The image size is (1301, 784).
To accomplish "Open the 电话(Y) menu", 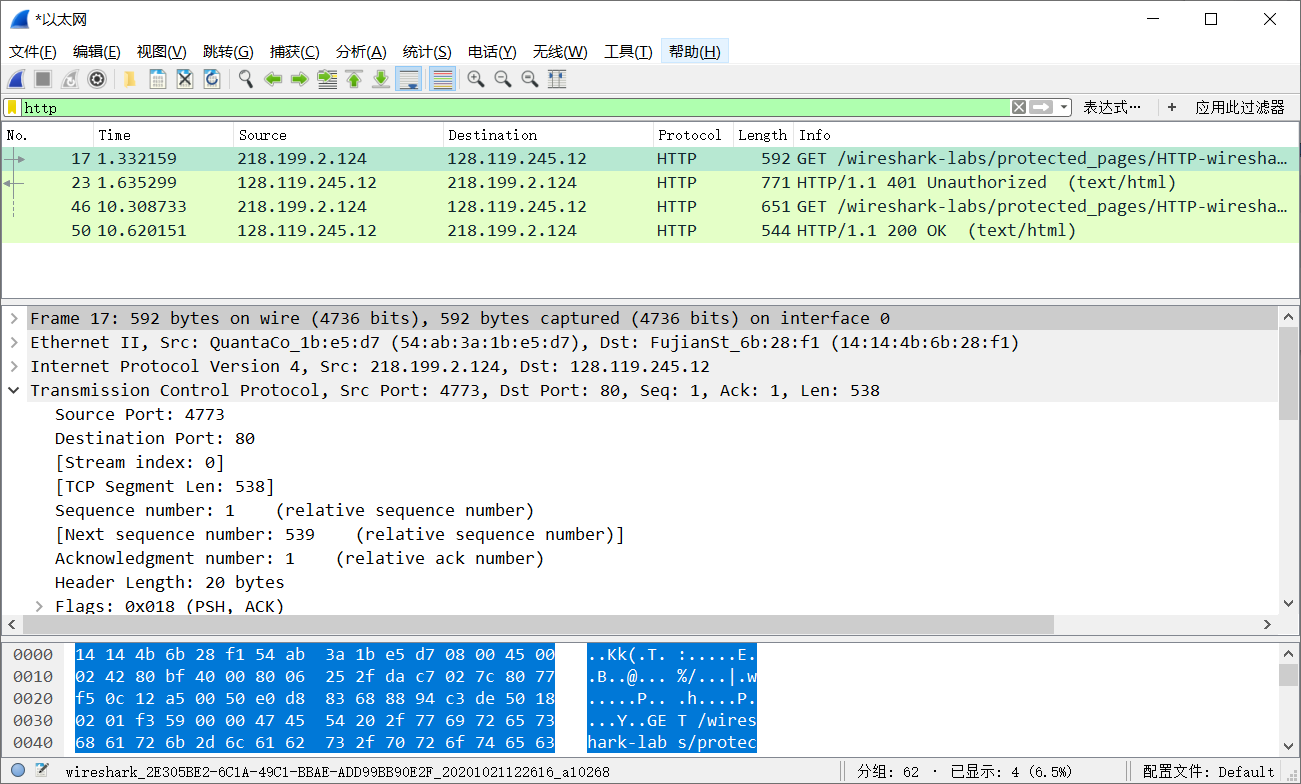I will point(492,52).
